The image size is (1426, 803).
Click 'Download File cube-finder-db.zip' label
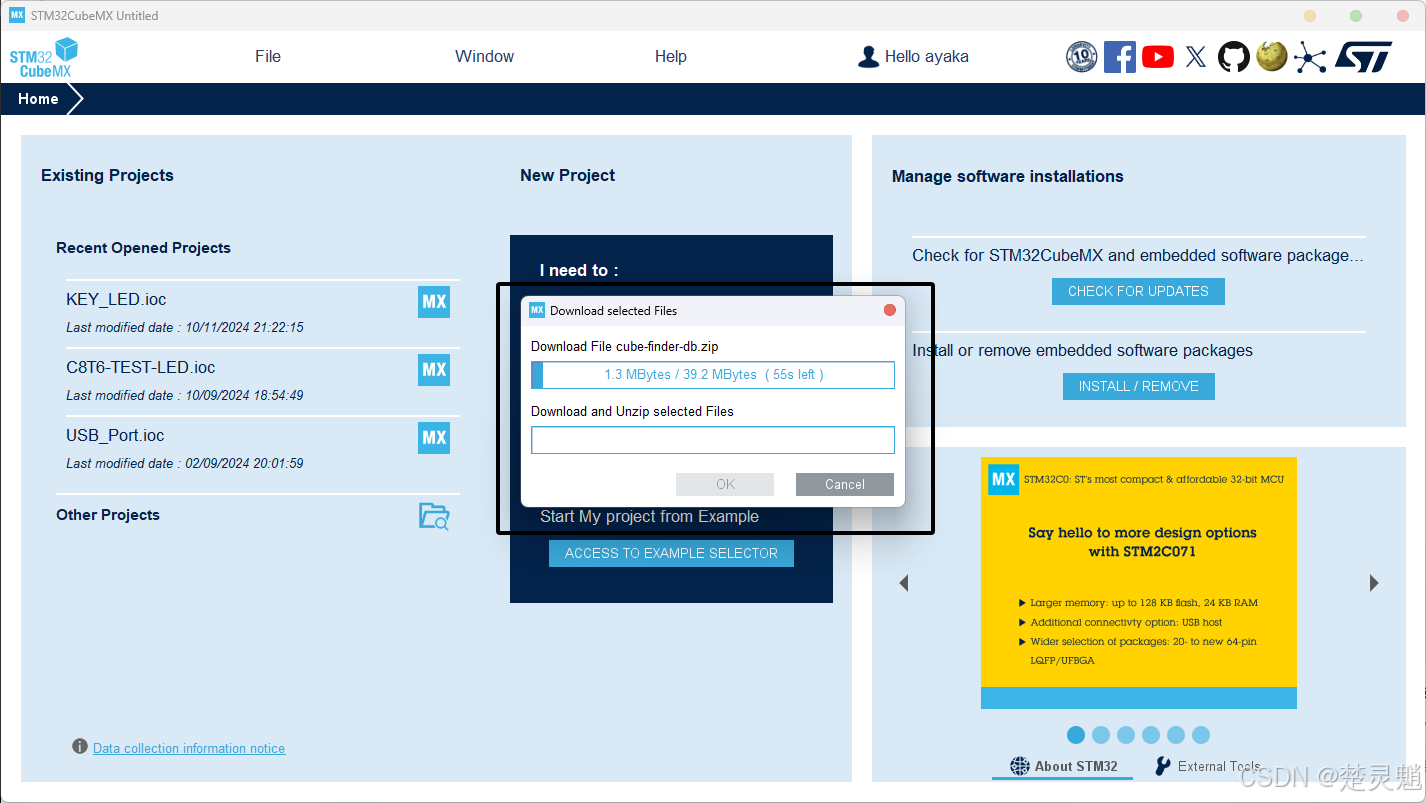click(x=625, y=347)
